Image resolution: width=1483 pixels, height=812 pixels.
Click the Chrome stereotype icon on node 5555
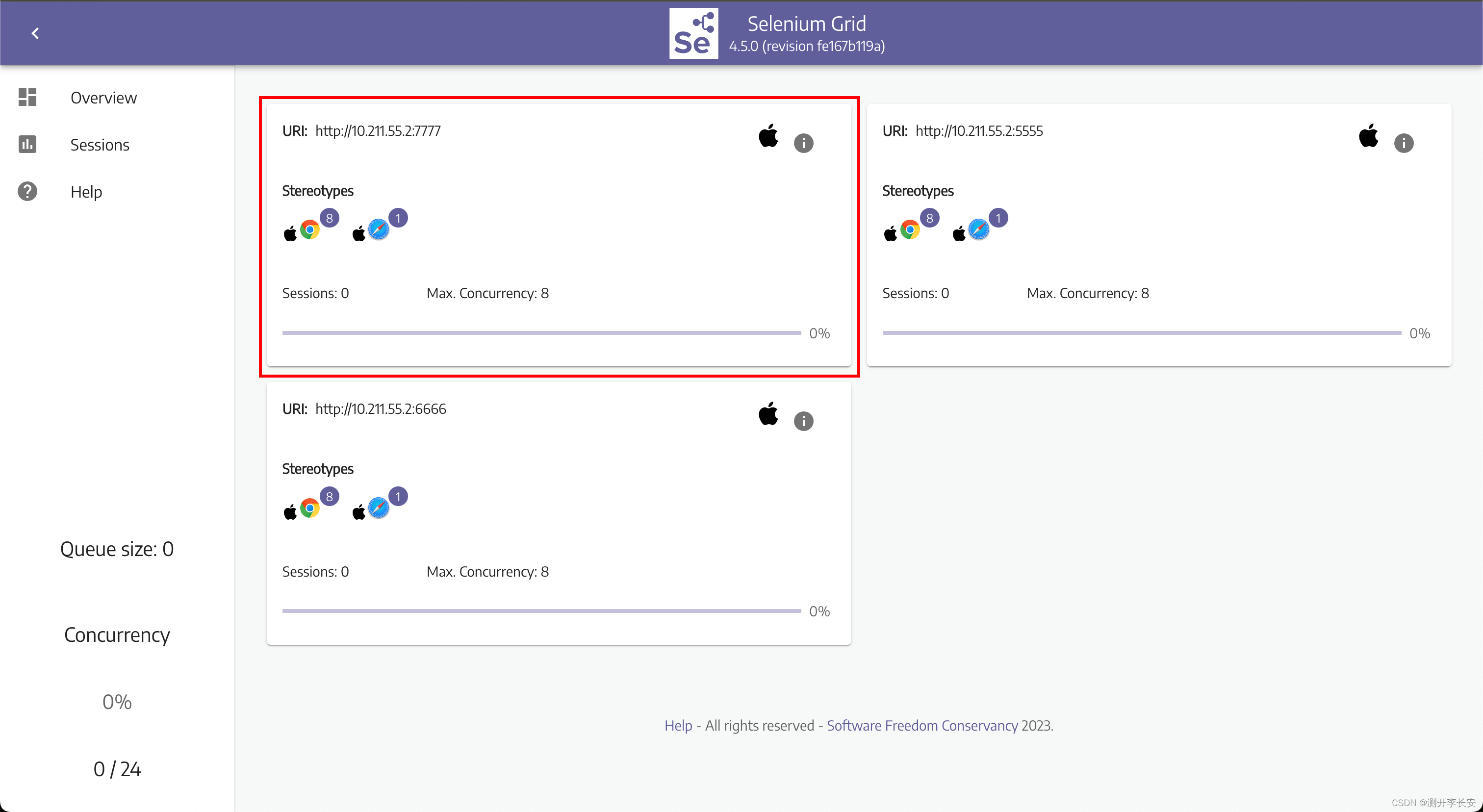click(x=910, y=230)
